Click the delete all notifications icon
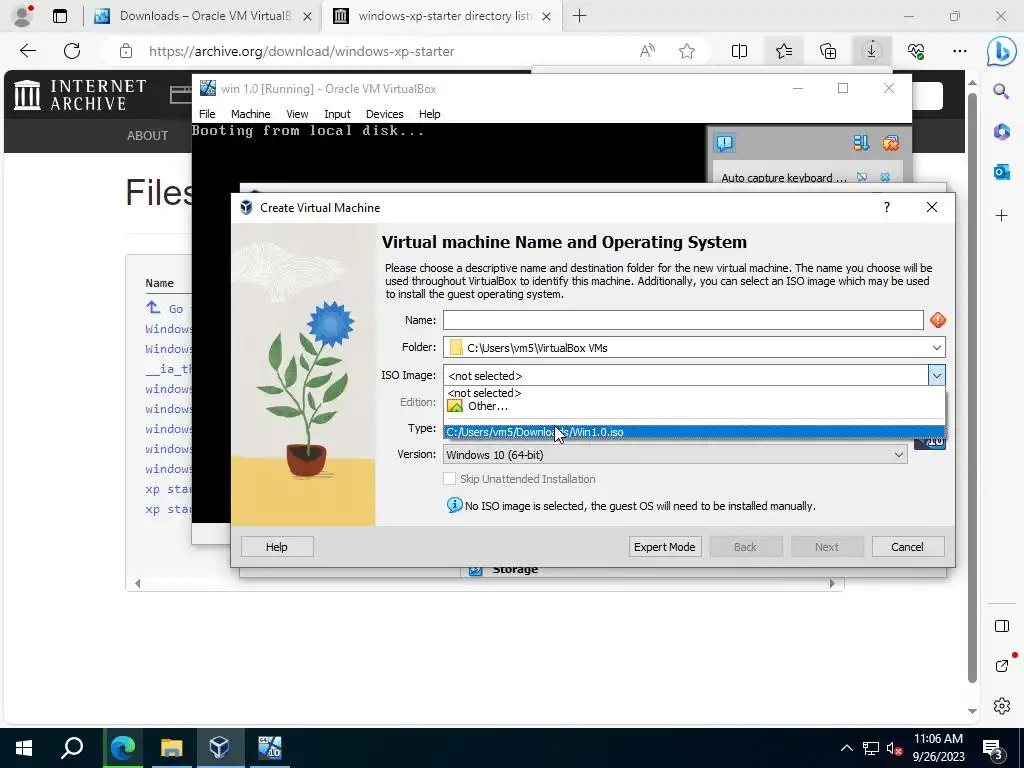1024x768 pixels. pyautogui.click(x=891, y=143)
